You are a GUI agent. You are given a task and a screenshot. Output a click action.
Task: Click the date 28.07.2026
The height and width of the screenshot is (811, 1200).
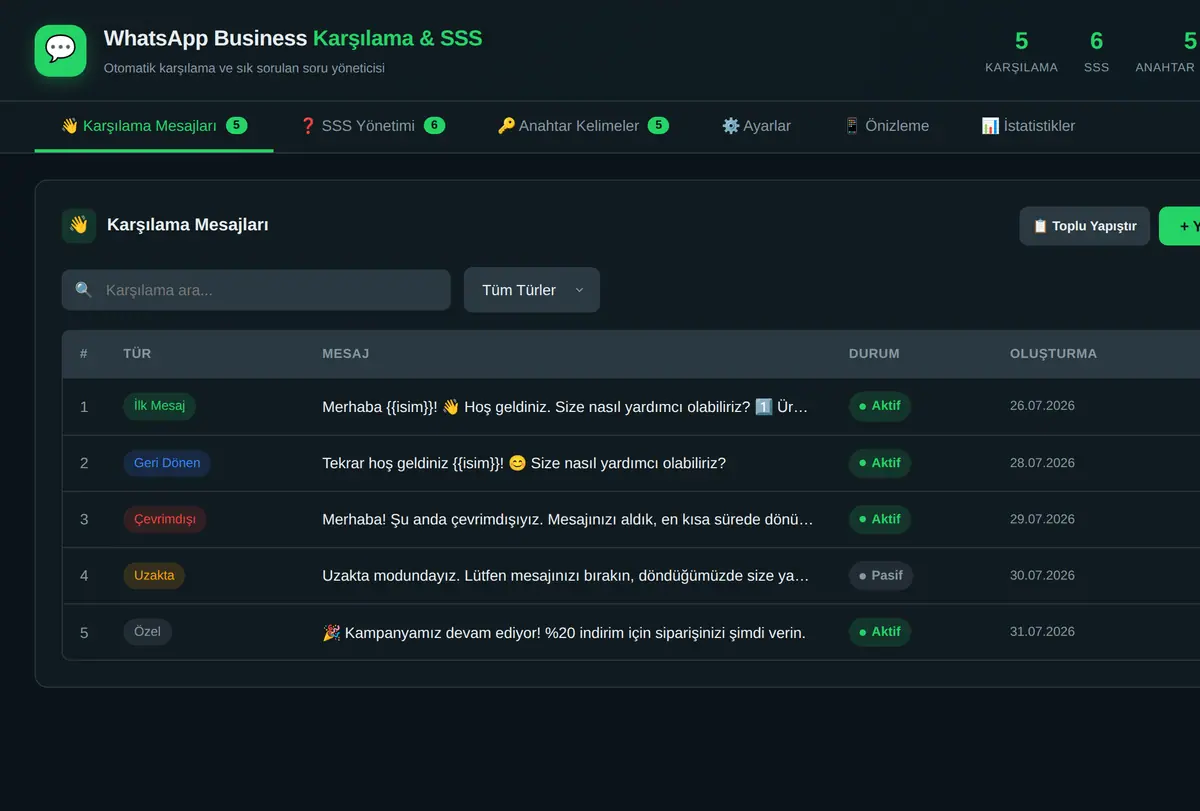coord(1042,463)
